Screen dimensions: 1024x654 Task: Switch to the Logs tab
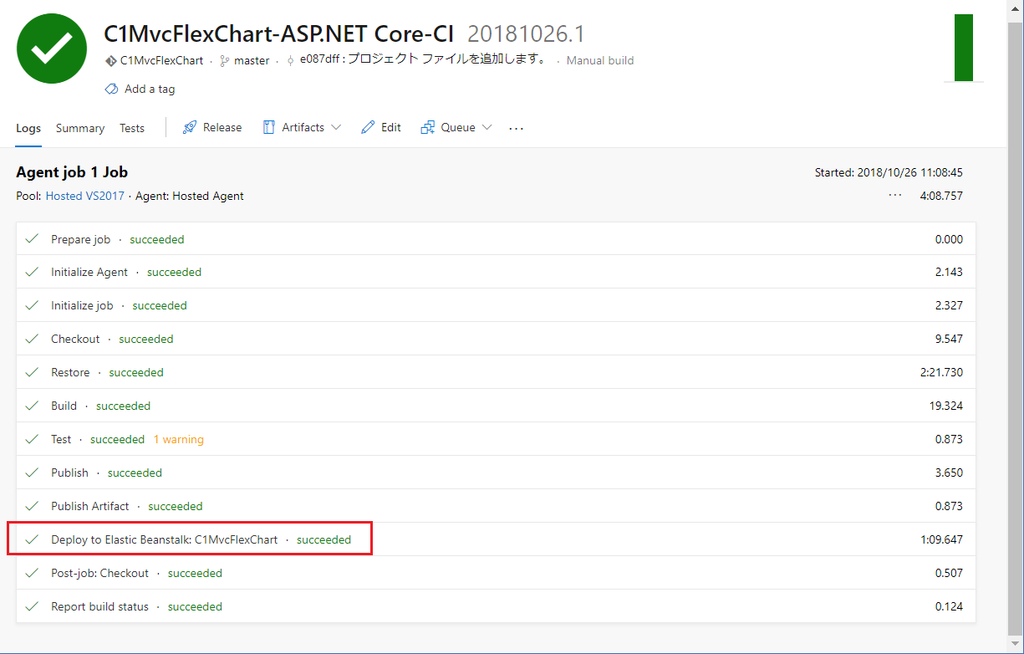28,128
